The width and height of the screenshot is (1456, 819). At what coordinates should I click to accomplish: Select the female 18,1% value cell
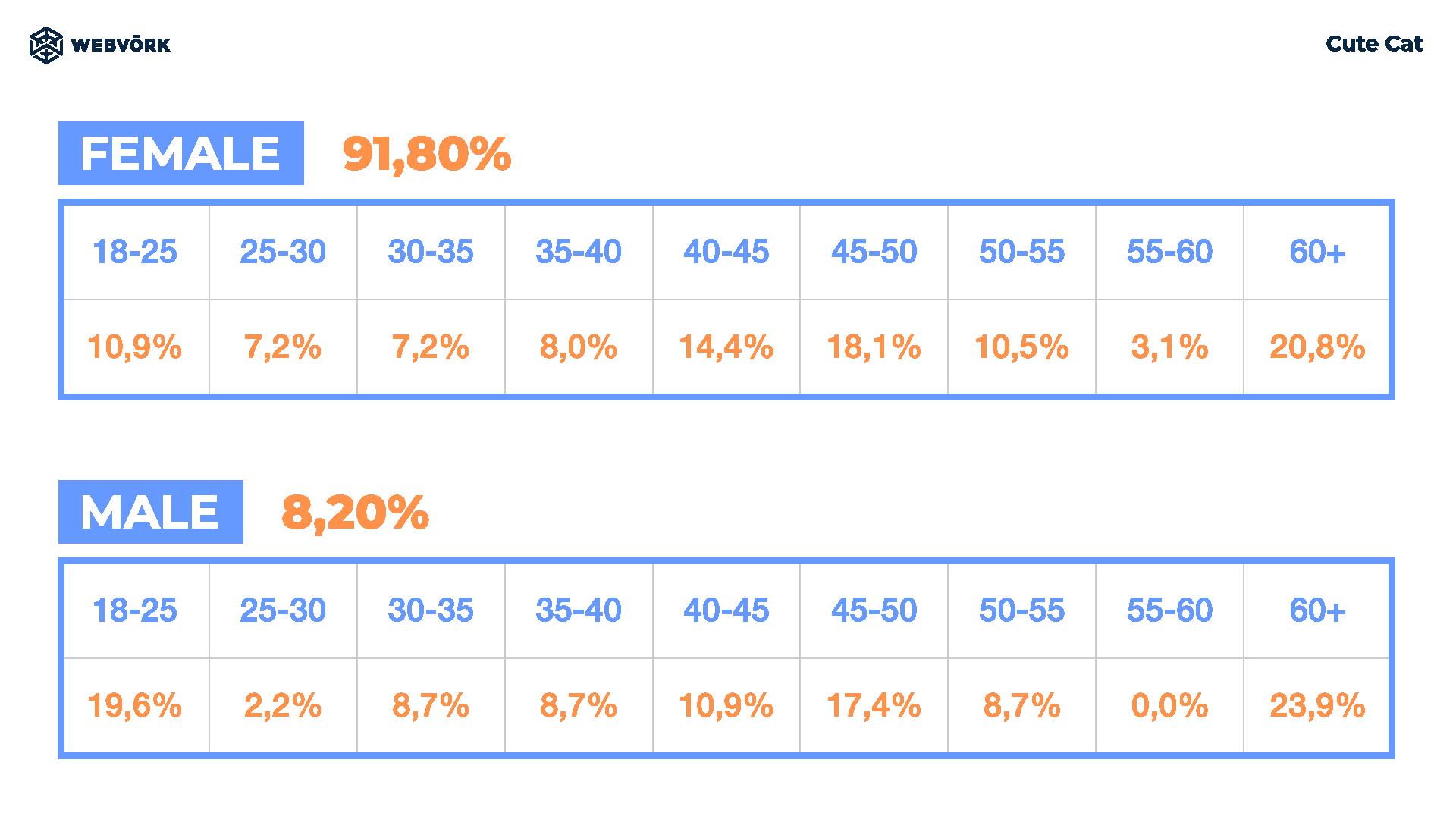pos(874,347)
